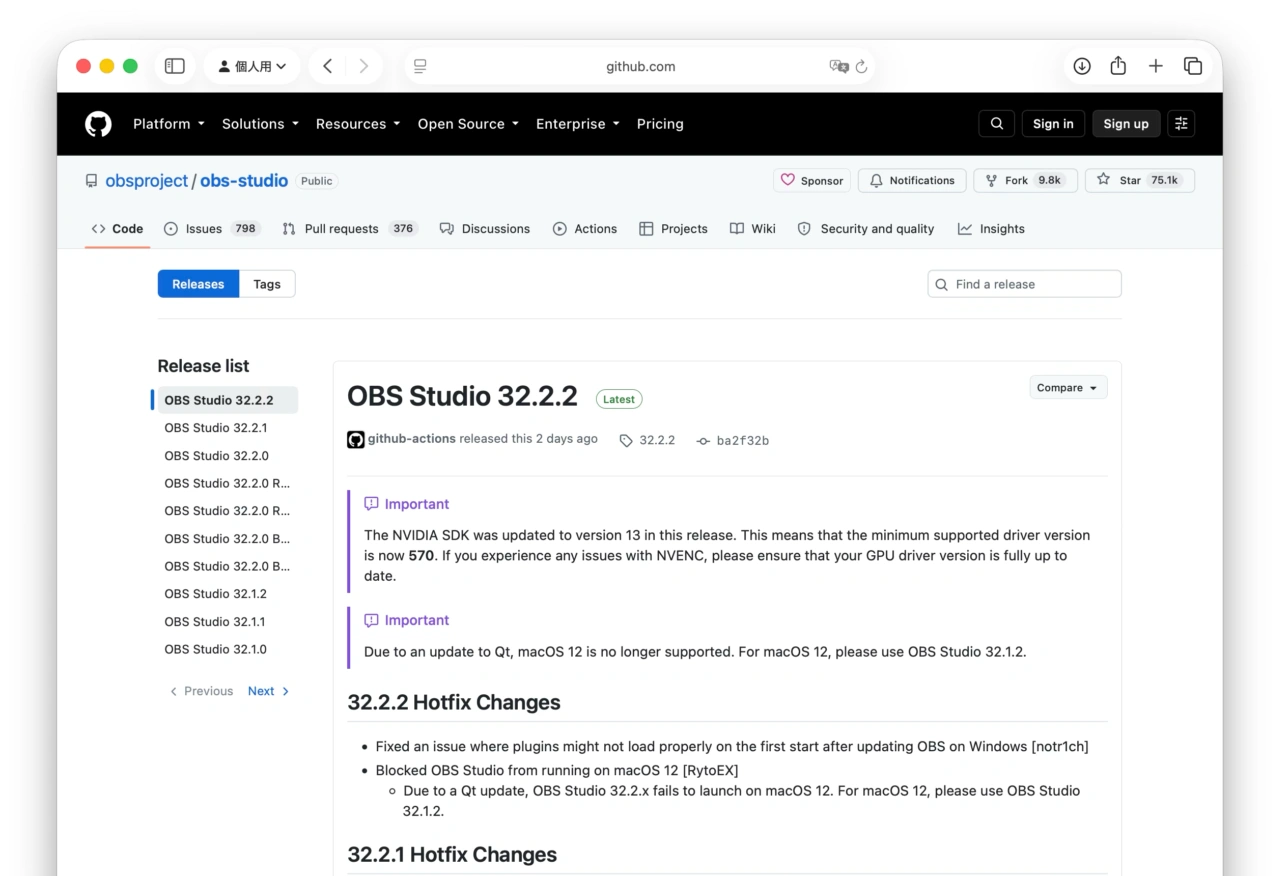This screenshot has height=876, width=1280.
Task: Open the Compare dropdown
Action: [x=1068, y=388]
